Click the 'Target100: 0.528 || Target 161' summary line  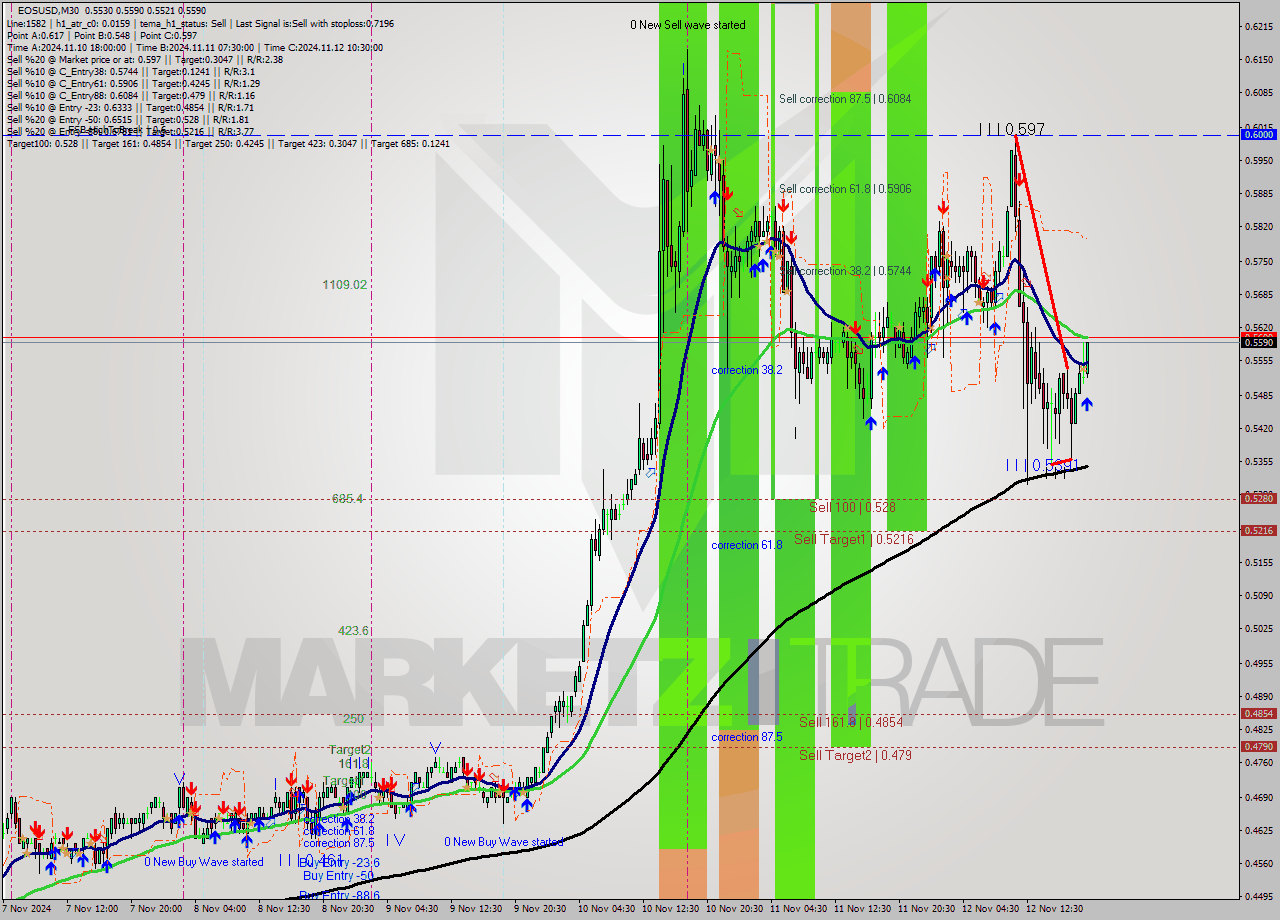point(228,143)
